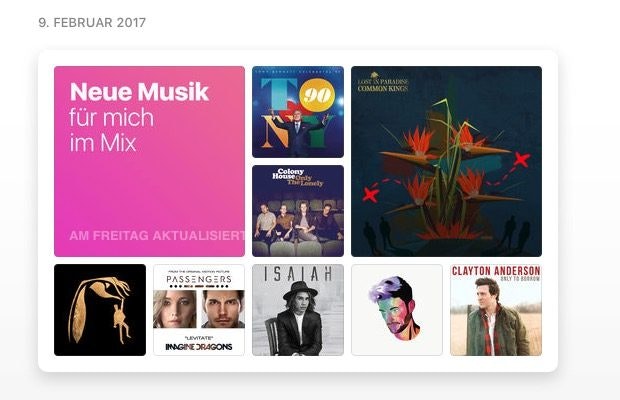
Task: Open Passengers Levitate Imagine Dragons cover
Action: click(199, 310)
